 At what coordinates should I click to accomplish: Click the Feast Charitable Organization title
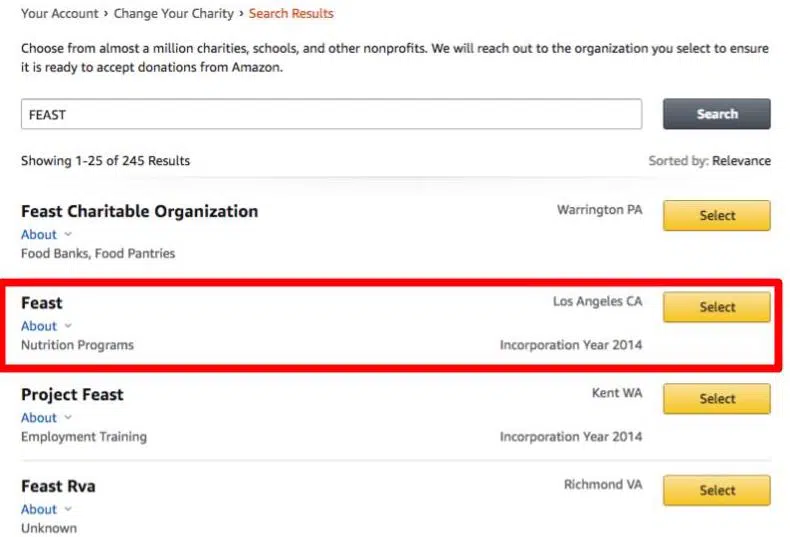coord(140,212)
